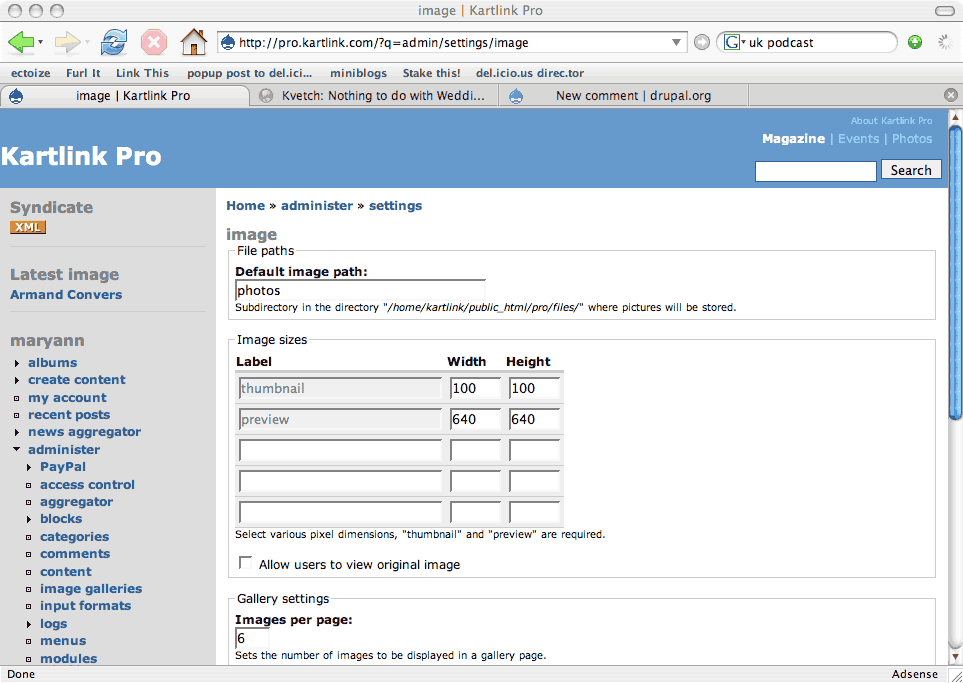Open the browser Home page icon
Viewport: 963px width, 683px height.
tap(194, 42)
